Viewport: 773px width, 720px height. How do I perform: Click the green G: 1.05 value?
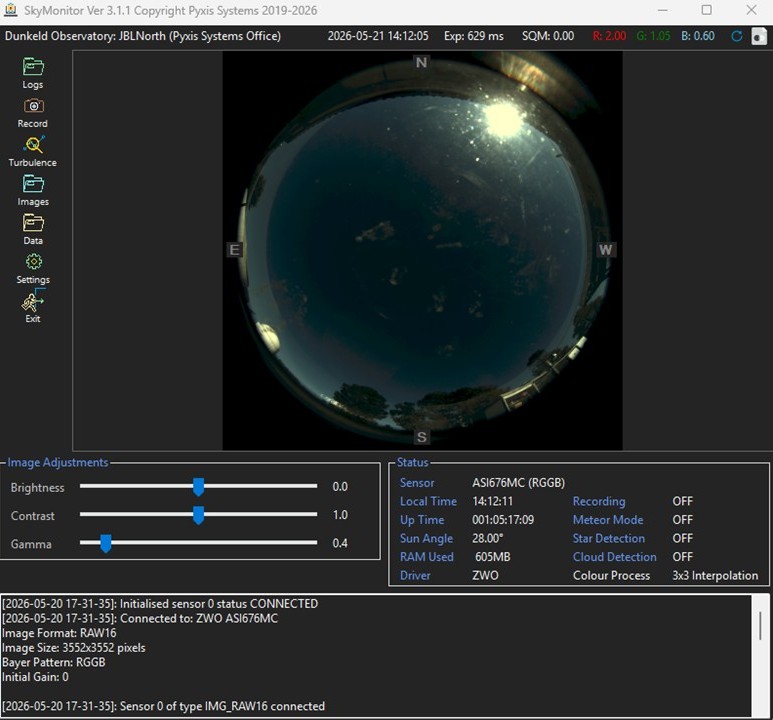(x=654, y=36)
